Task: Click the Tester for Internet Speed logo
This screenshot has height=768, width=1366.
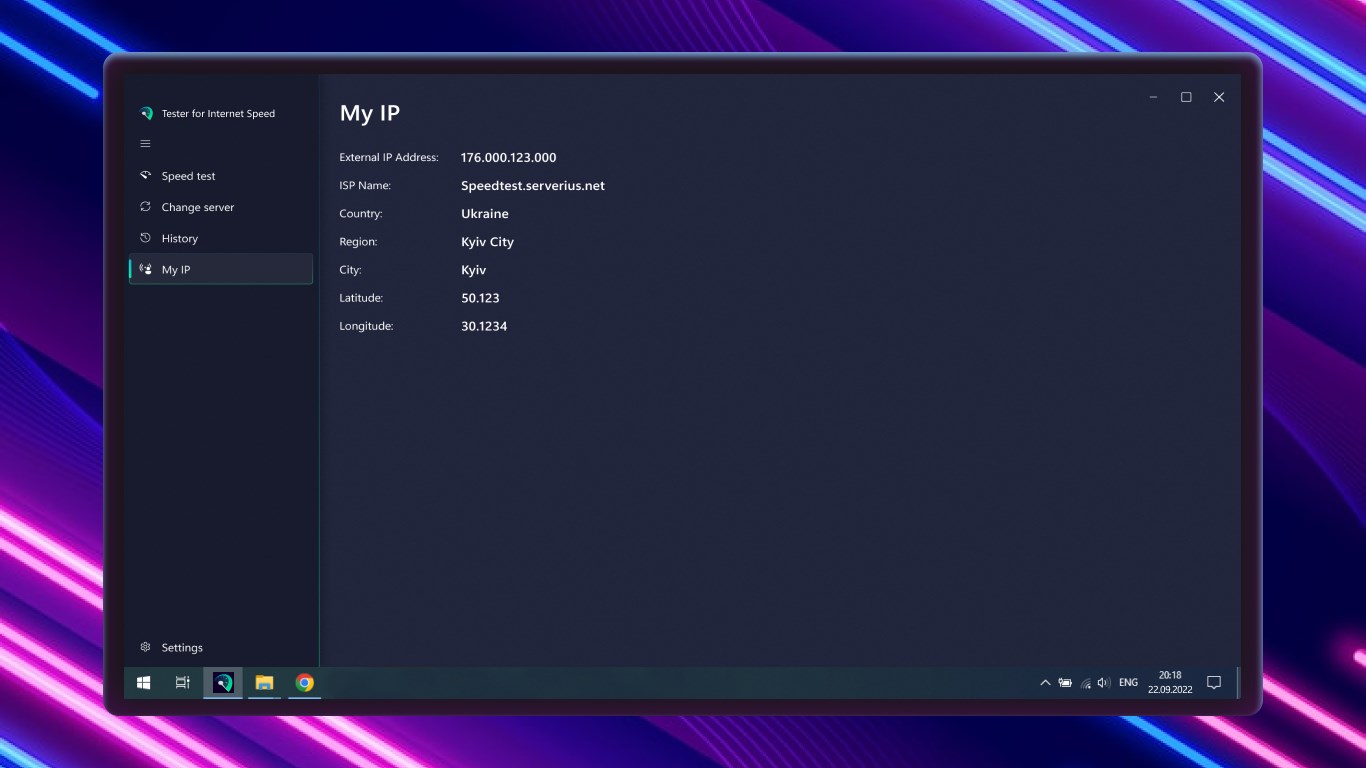Action: coord(146,114)
